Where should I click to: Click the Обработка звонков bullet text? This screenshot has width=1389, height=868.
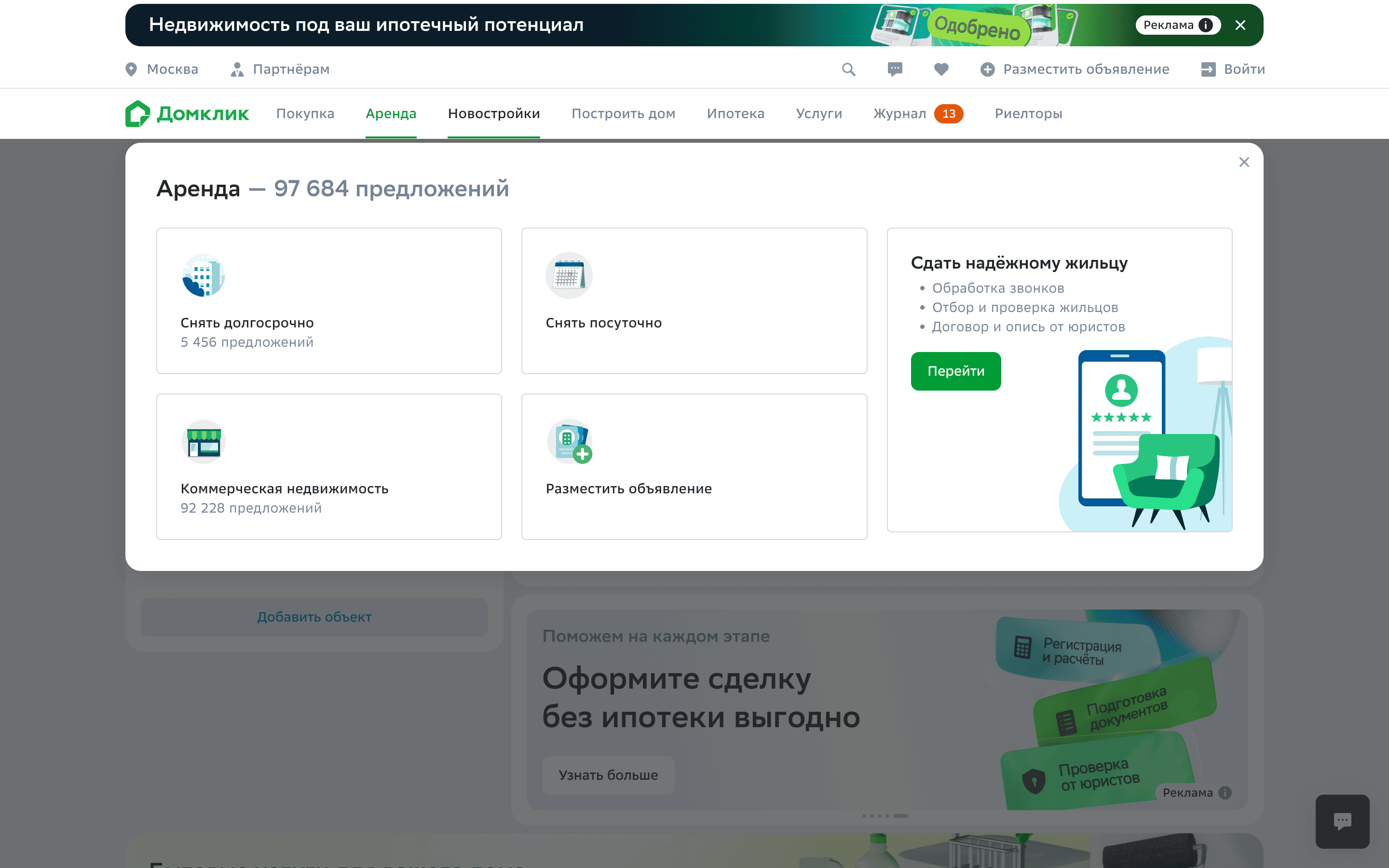point(998,288)
